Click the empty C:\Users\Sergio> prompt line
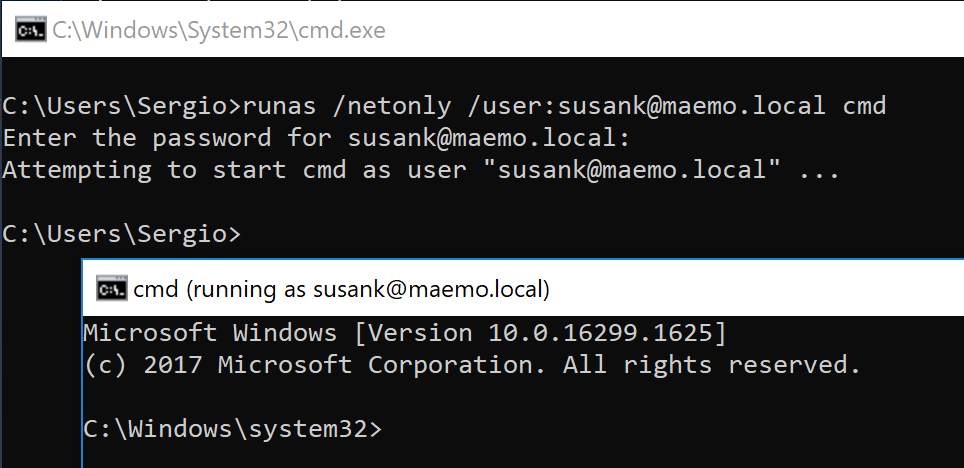The image size is (964, 468). [121, 234]
